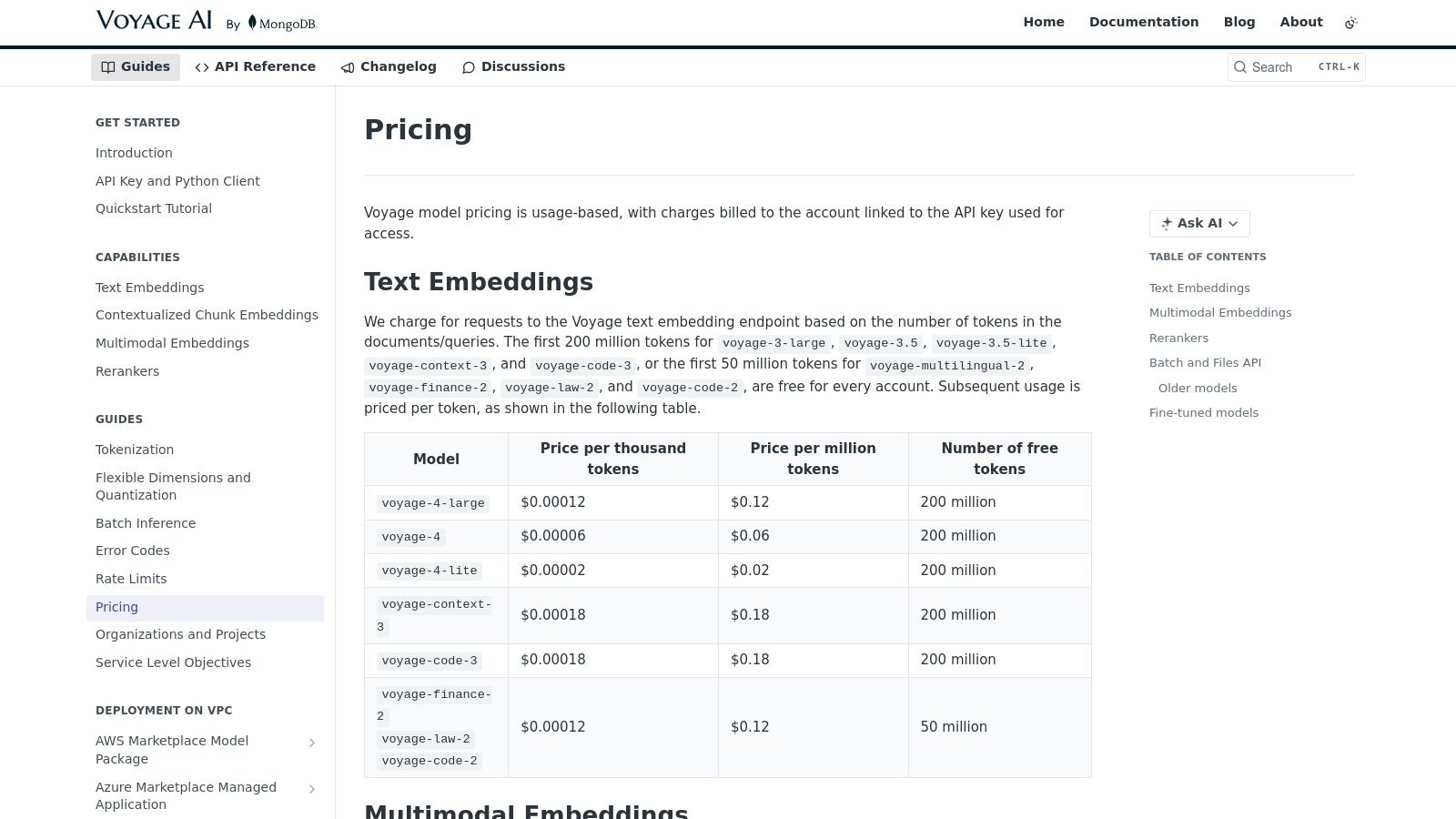Image resolution: width=1456 pixels, height=819 pixels.
Task: Expand AWS Marketplace Model Package section
Action: click(312, 743)
